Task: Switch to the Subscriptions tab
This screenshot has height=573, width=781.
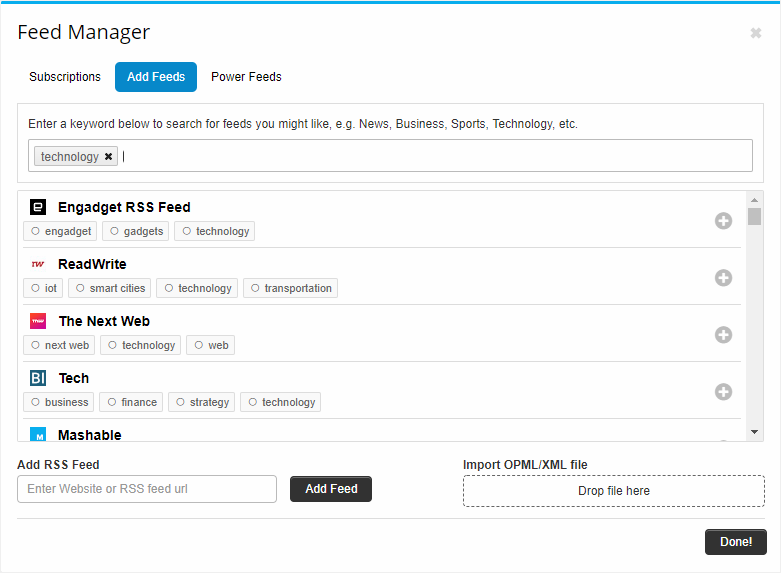Action: [x=65, y=77]
